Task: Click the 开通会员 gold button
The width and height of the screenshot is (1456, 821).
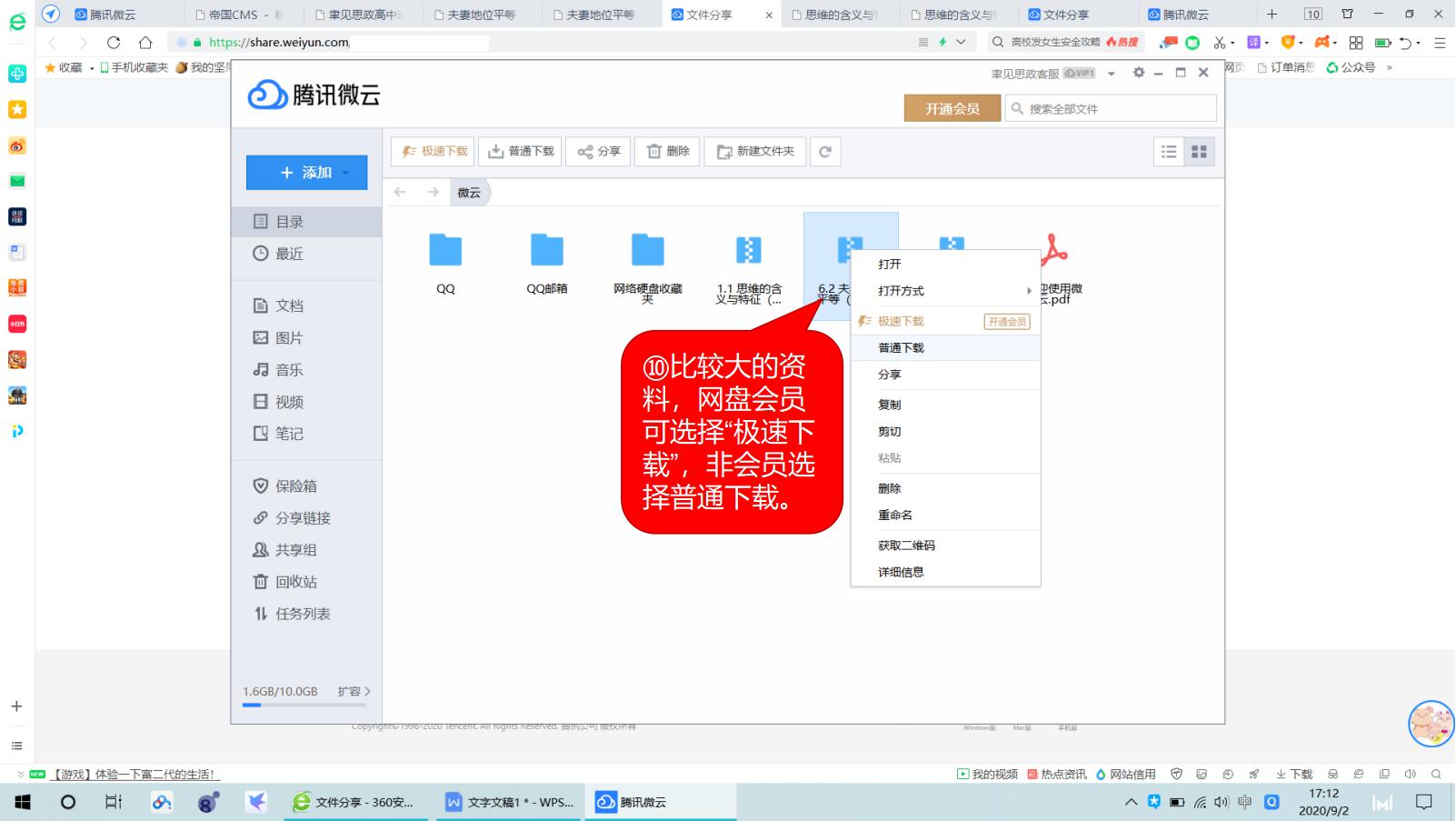Action: (952, 108)
